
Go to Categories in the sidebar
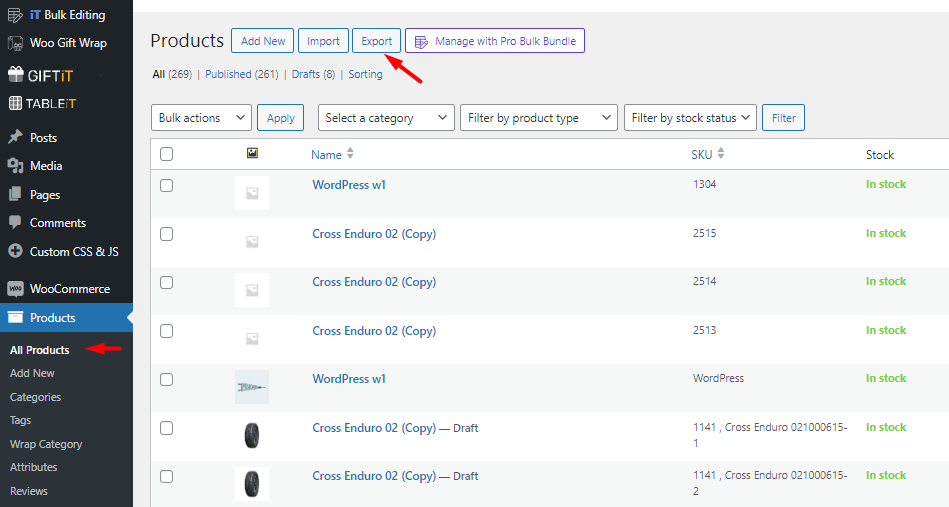(x=35, y=397)
